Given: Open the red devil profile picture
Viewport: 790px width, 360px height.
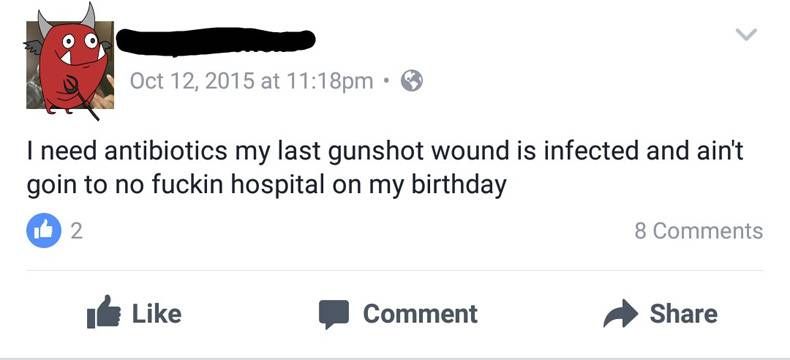Looking at the screenshot, I should click(x=70, y=62).
